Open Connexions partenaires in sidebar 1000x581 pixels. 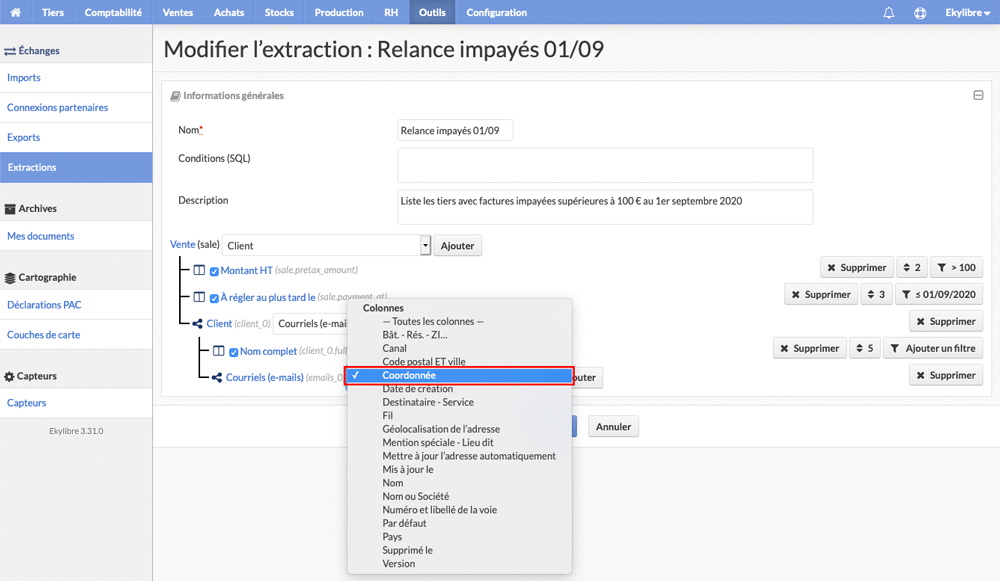click(x=76, y=107)
